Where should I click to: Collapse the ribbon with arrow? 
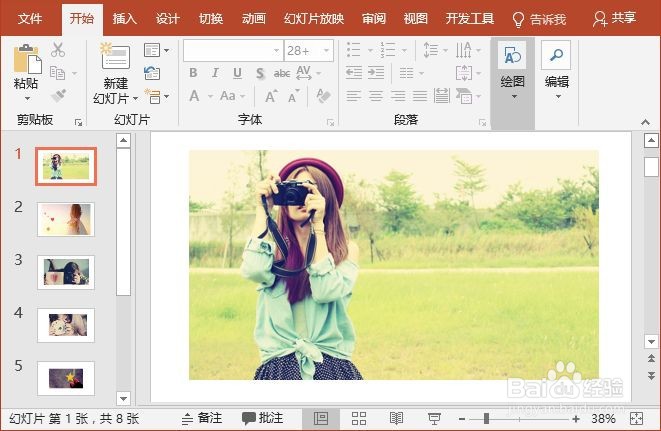(x=645, y=122)
